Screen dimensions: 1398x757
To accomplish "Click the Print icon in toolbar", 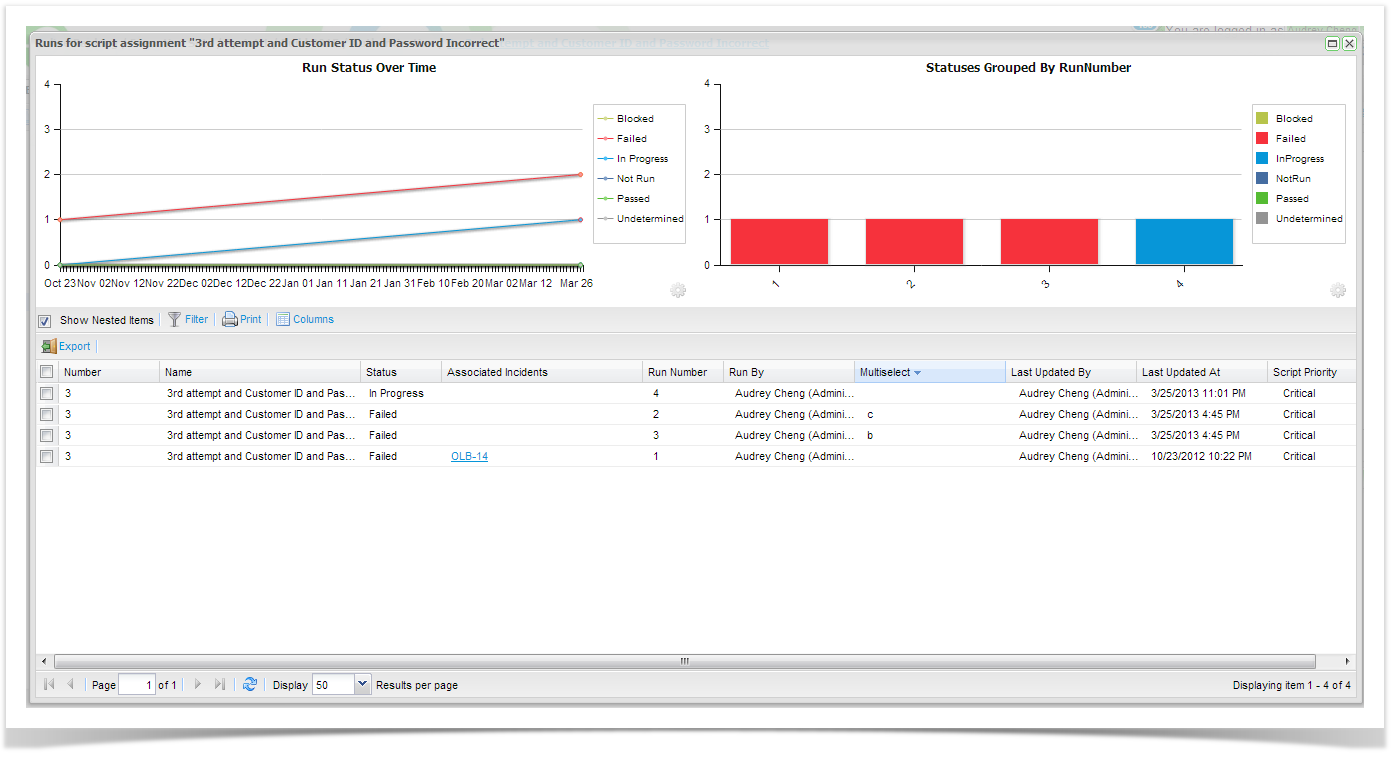I will coord(230,320).
